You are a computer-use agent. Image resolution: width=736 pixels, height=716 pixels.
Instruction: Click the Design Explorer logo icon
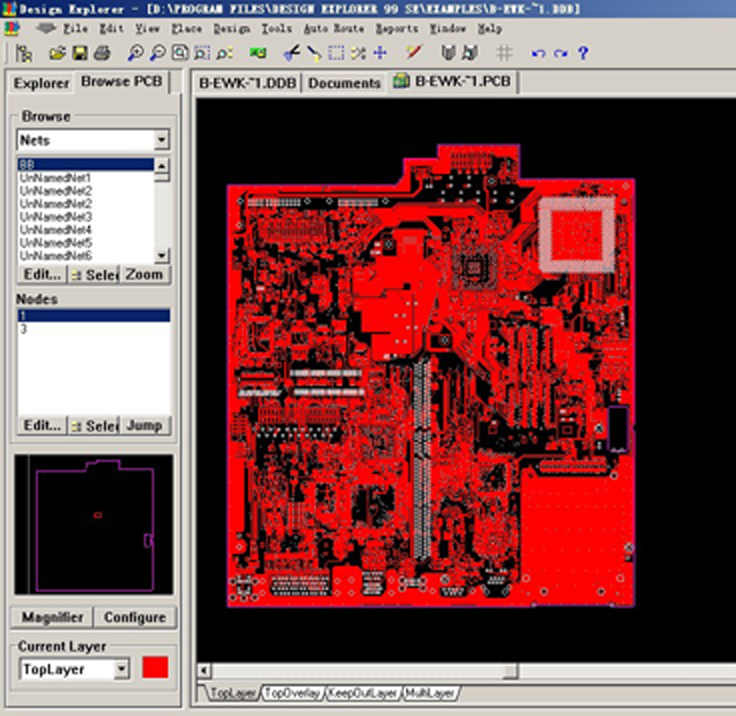[x=12, y=29]
